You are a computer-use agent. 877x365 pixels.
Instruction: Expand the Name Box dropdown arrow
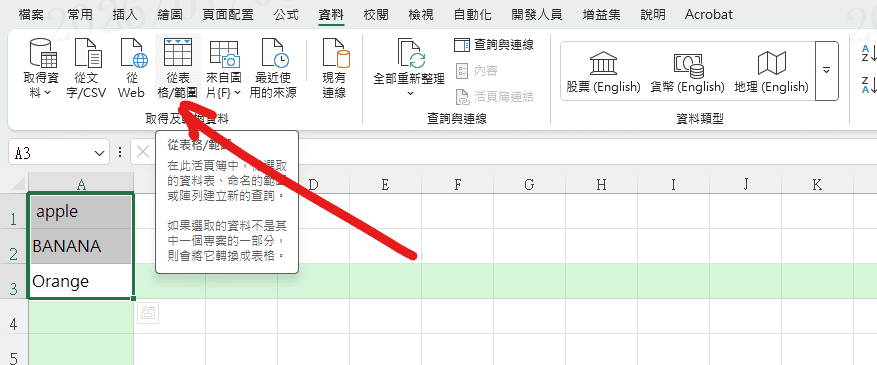point(100,153)
